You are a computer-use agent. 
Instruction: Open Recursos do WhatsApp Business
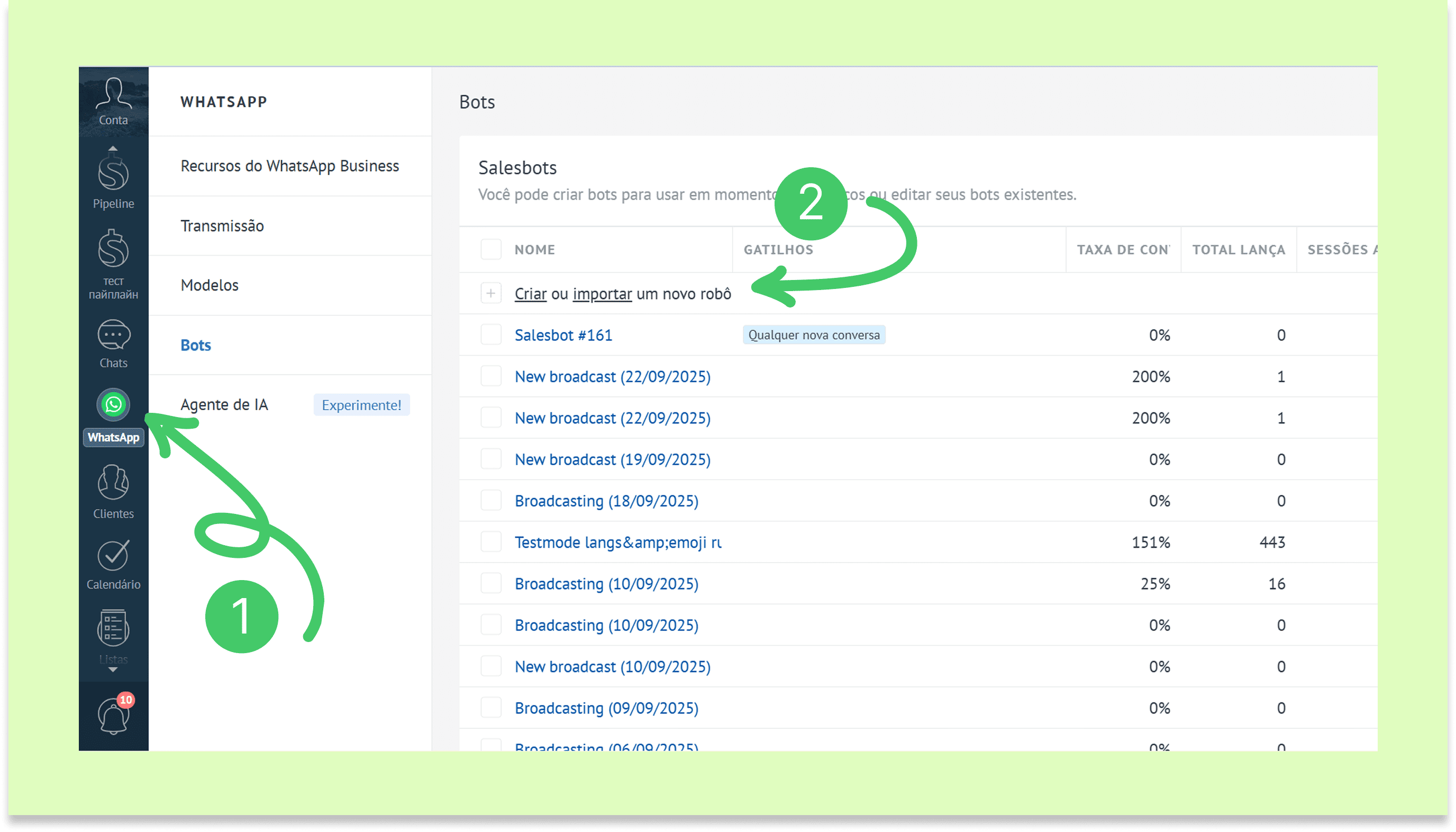click(289, 166)
